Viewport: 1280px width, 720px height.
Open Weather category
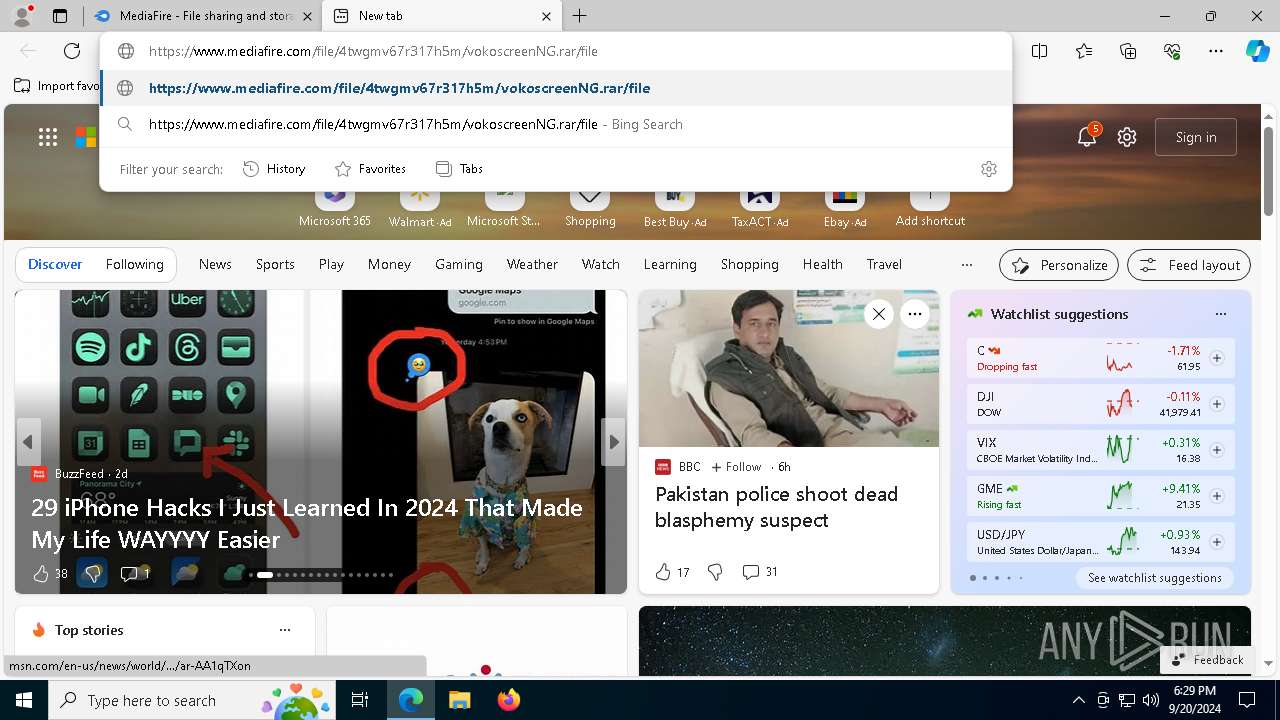(532, 264)
